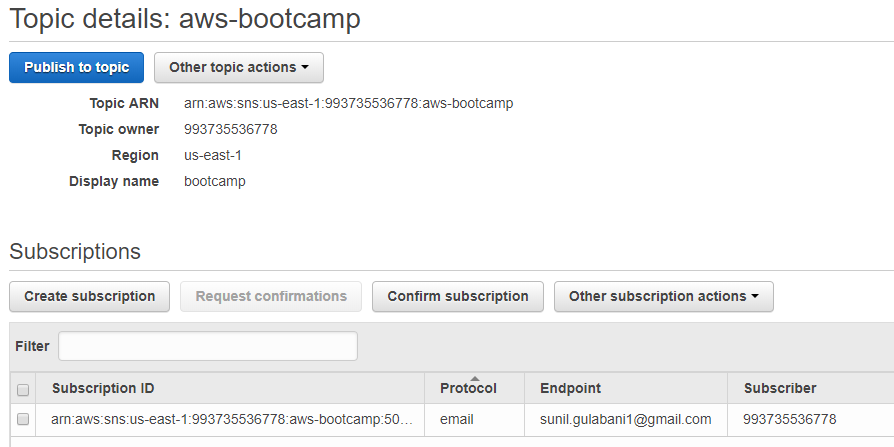Image resolution: width=894 pixels, height=447 pixels.
Task: Sort by the Subscription ID column
Action: click(x=103, y=388)
